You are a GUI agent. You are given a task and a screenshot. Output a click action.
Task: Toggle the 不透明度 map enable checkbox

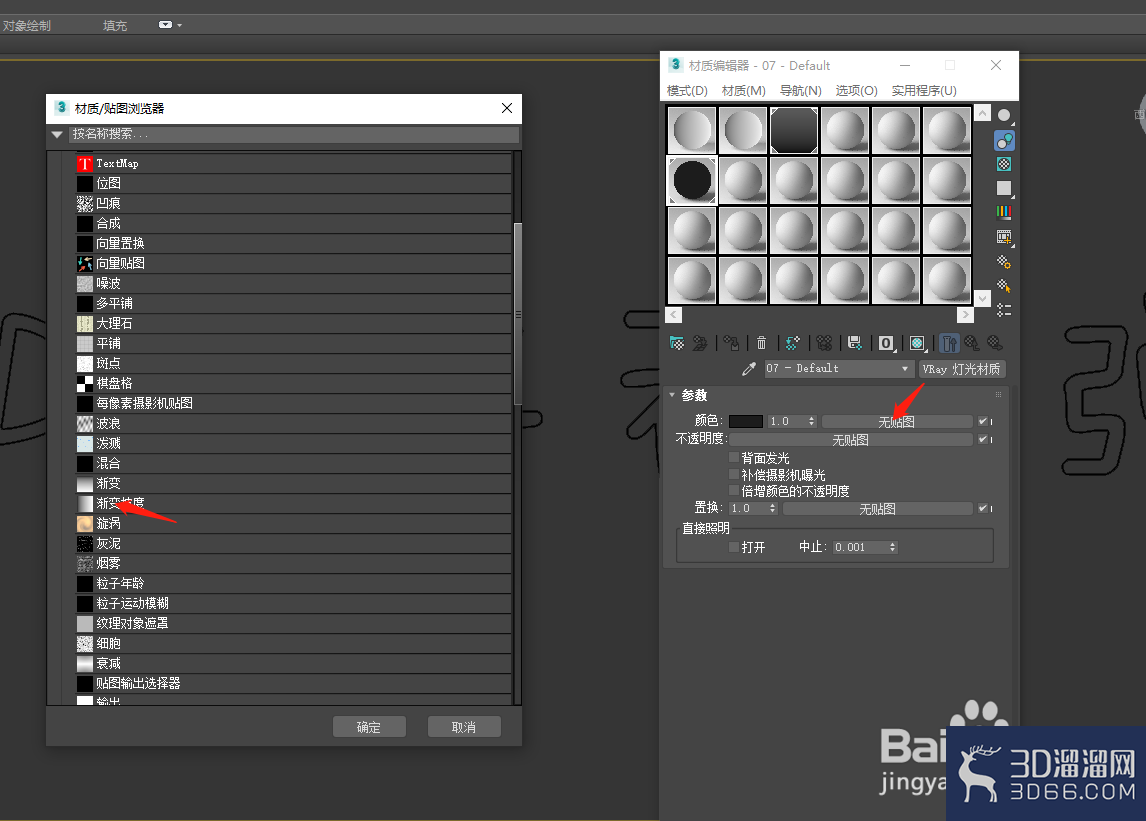click(983, 439)
